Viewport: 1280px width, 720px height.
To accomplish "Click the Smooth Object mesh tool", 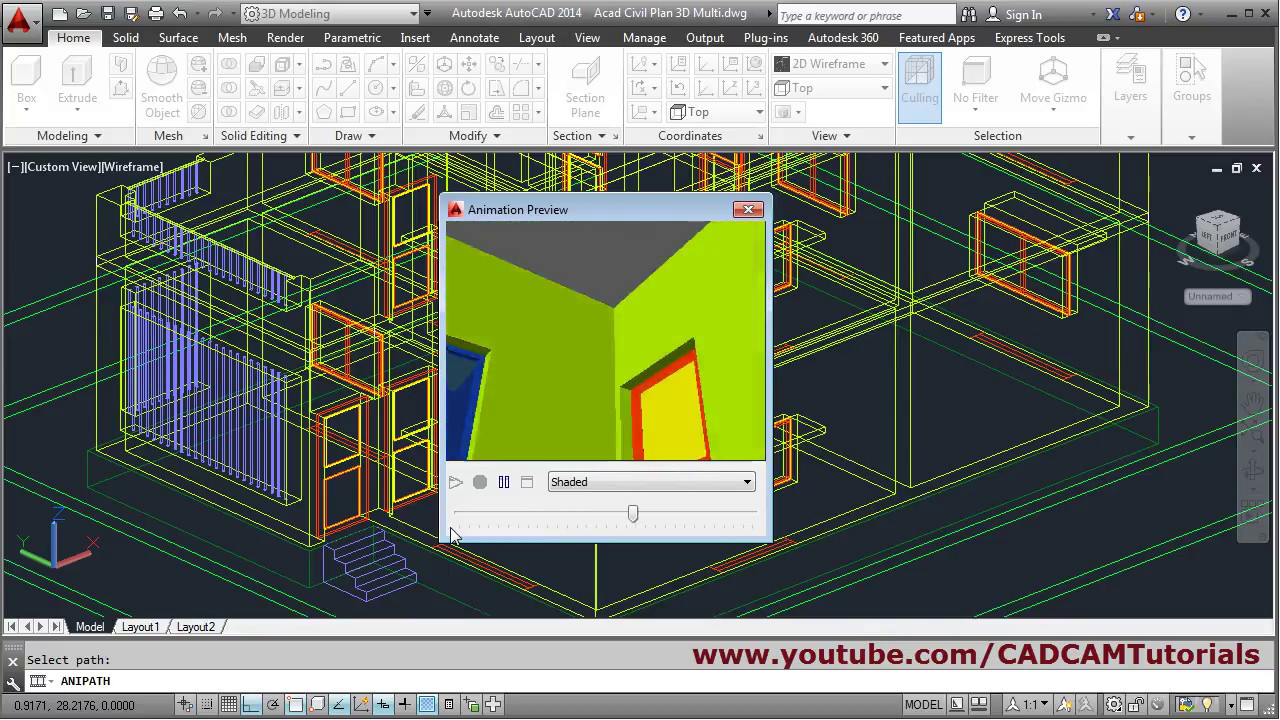I will click(161, 87).
